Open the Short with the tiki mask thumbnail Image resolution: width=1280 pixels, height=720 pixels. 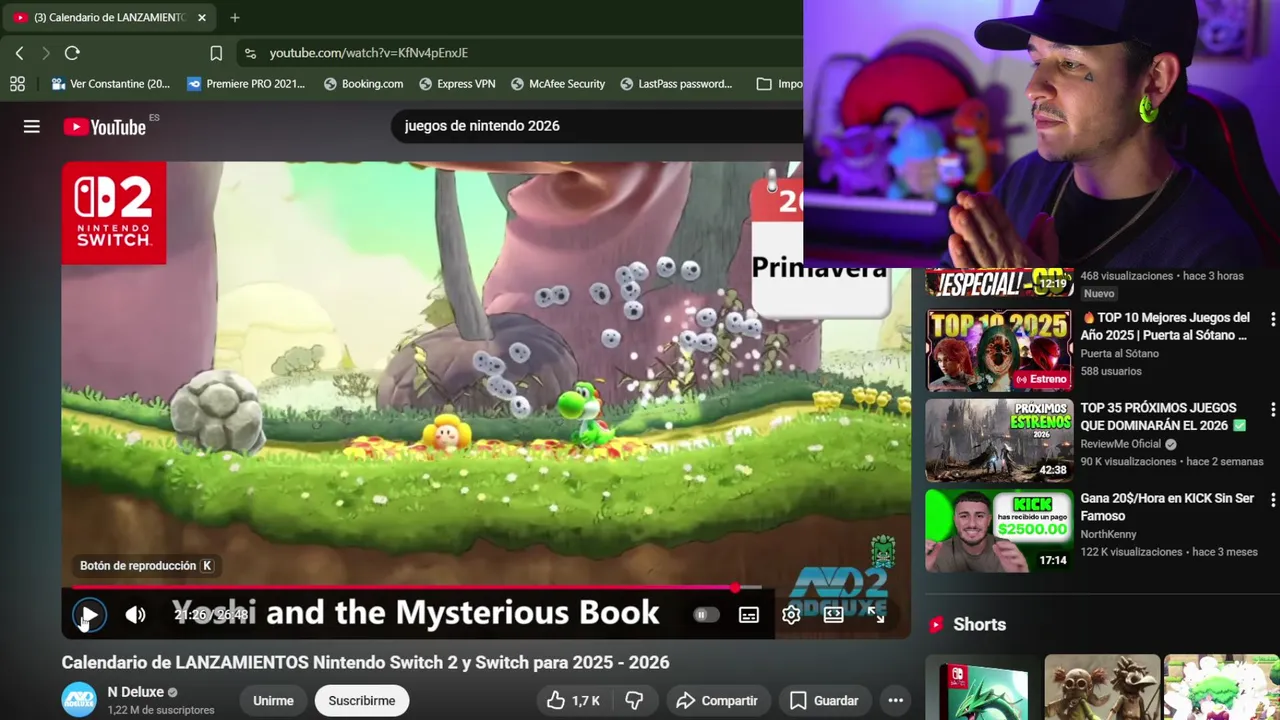tap(1102, 687)
